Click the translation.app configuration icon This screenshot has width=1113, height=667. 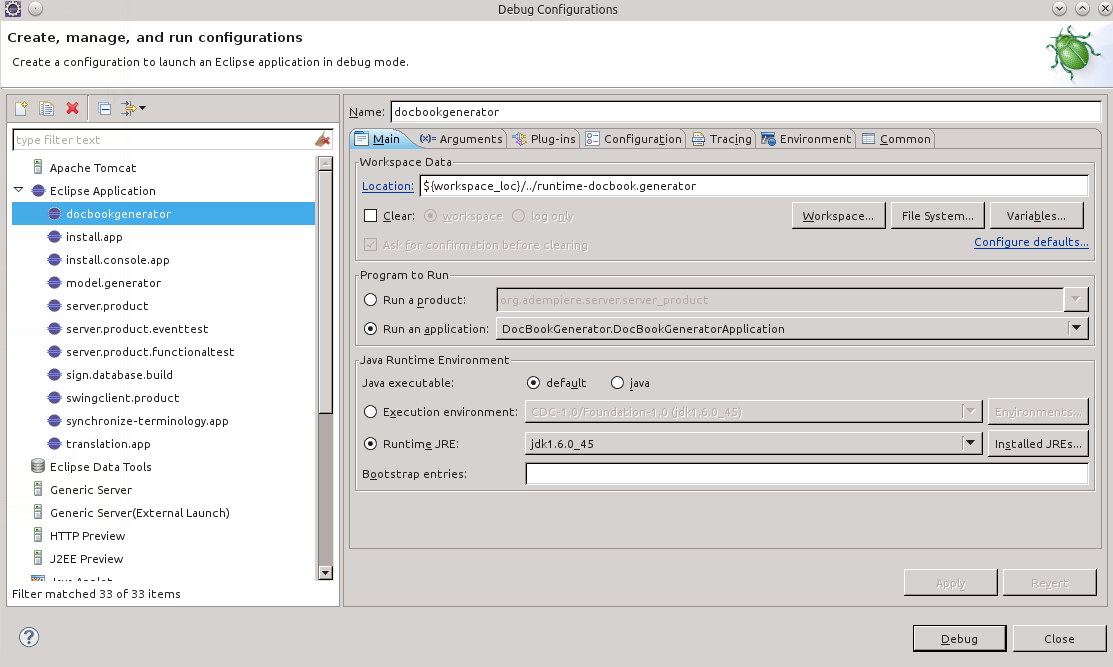point(55,443)
